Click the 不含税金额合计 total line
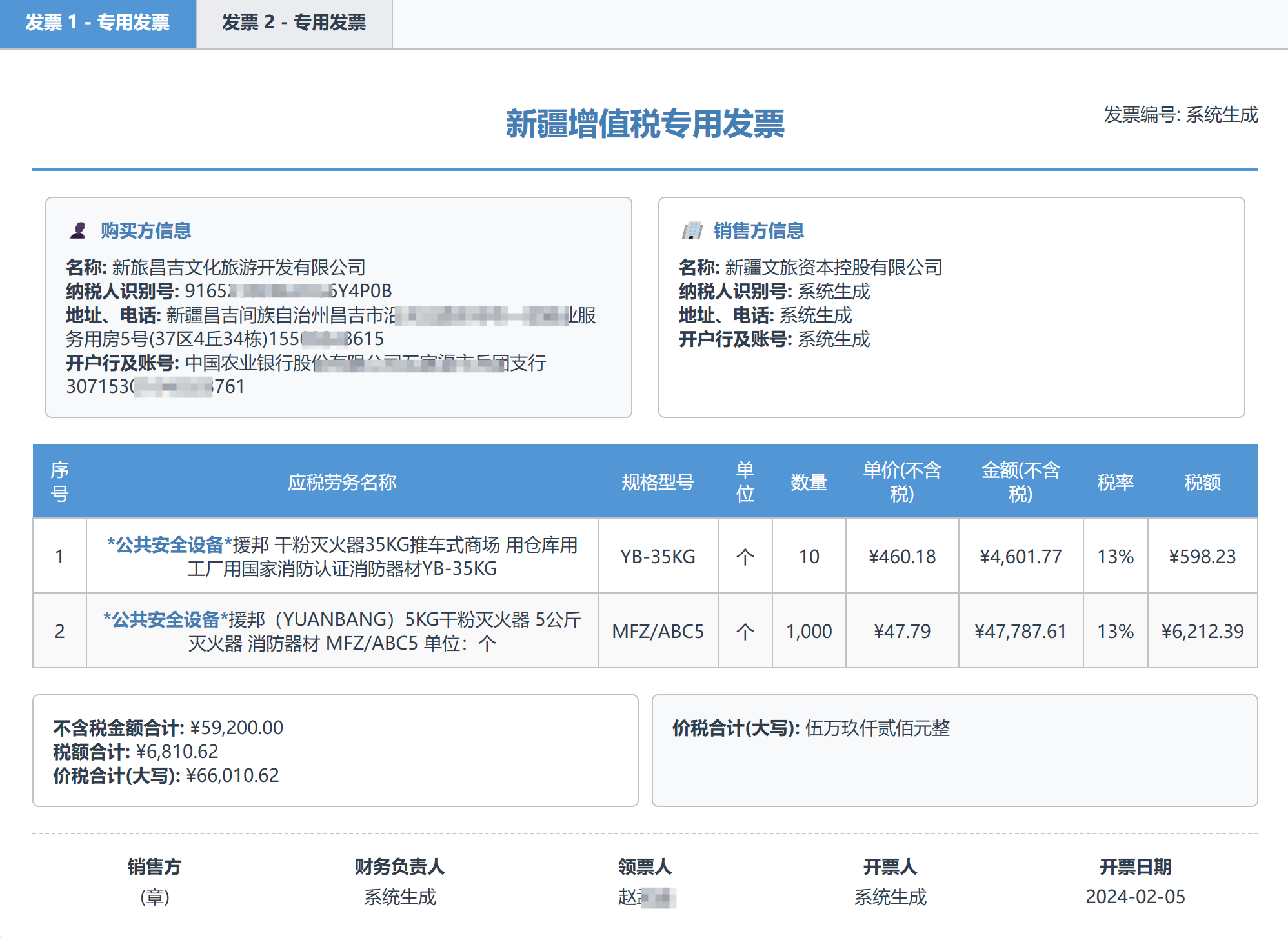The width and height of the screenshot is (1288, 938). click(x=168, y=728)
